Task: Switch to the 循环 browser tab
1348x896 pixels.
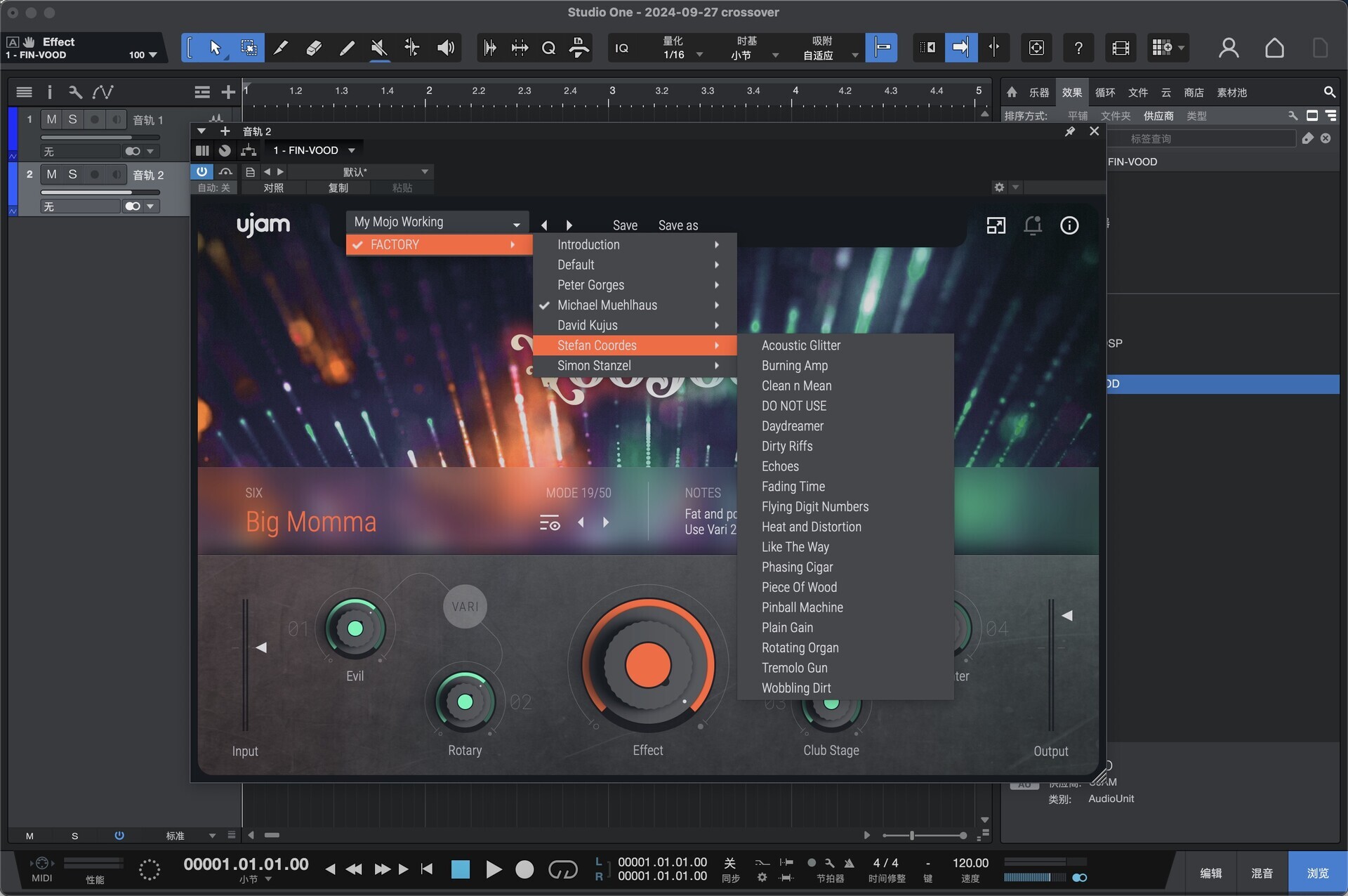Action: [1105, 93]
